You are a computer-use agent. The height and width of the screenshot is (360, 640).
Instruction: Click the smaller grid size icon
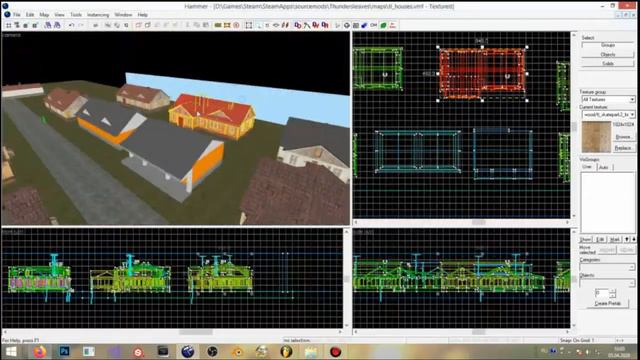pyautogui.click(x=26, y=25)
